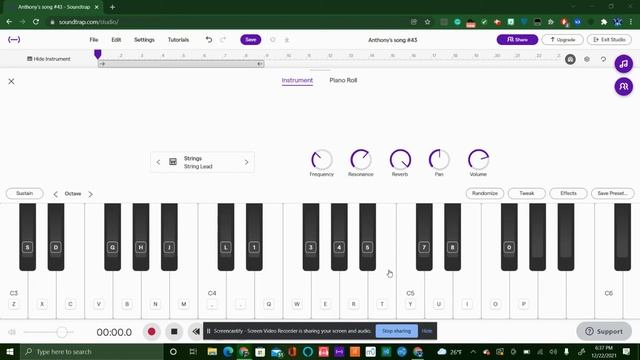Viewport: 640px width, 360px height.
Task: Play the black key labeled S
Action: (x=27, y=237)
